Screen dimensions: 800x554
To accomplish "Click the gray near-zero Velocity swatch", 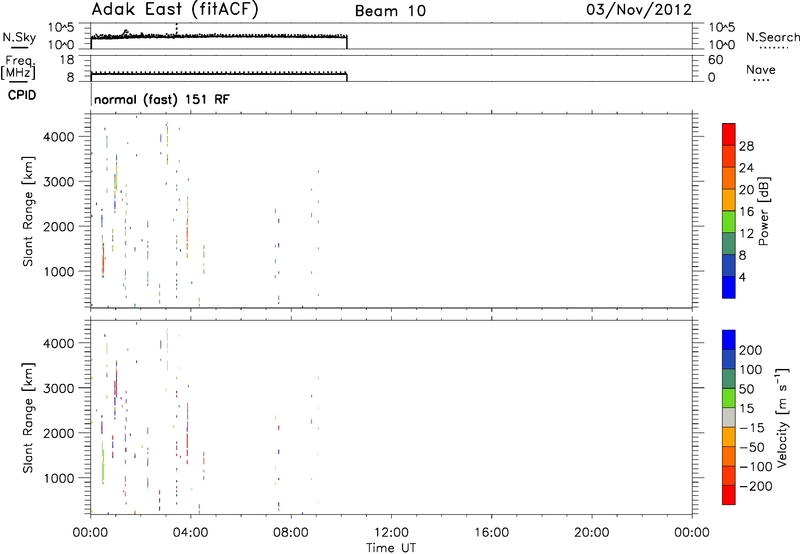I will (x=729, y=417).
